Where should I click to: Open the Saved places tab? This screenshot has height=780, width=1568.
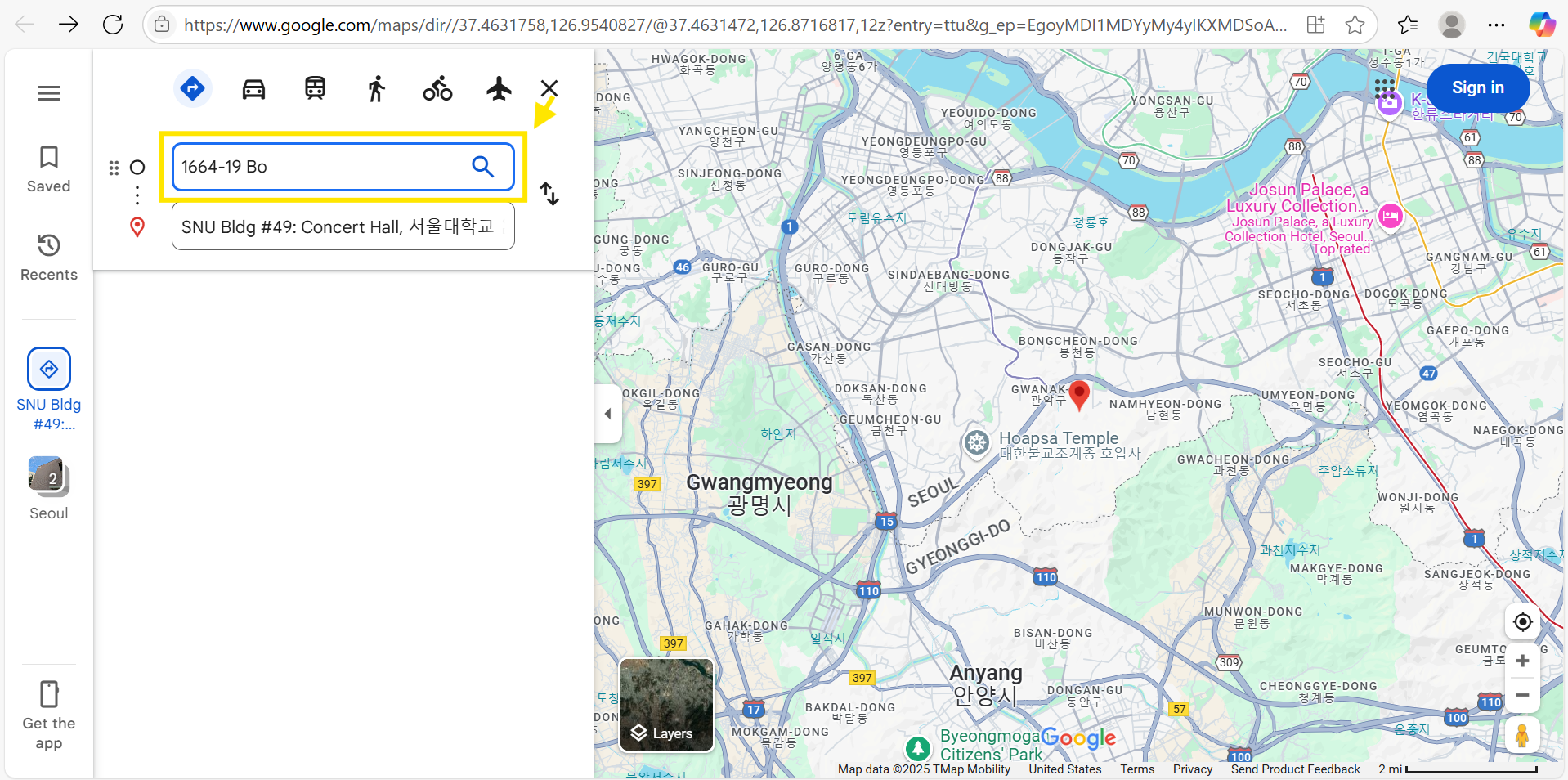pos(49,169)
